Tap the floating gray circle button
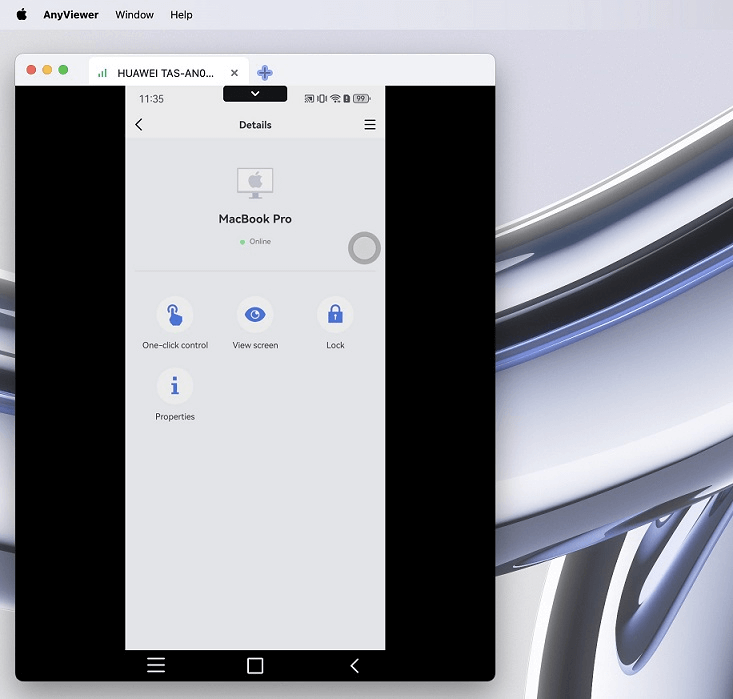Screen dimensions: 733x699 tap(364, 248)
